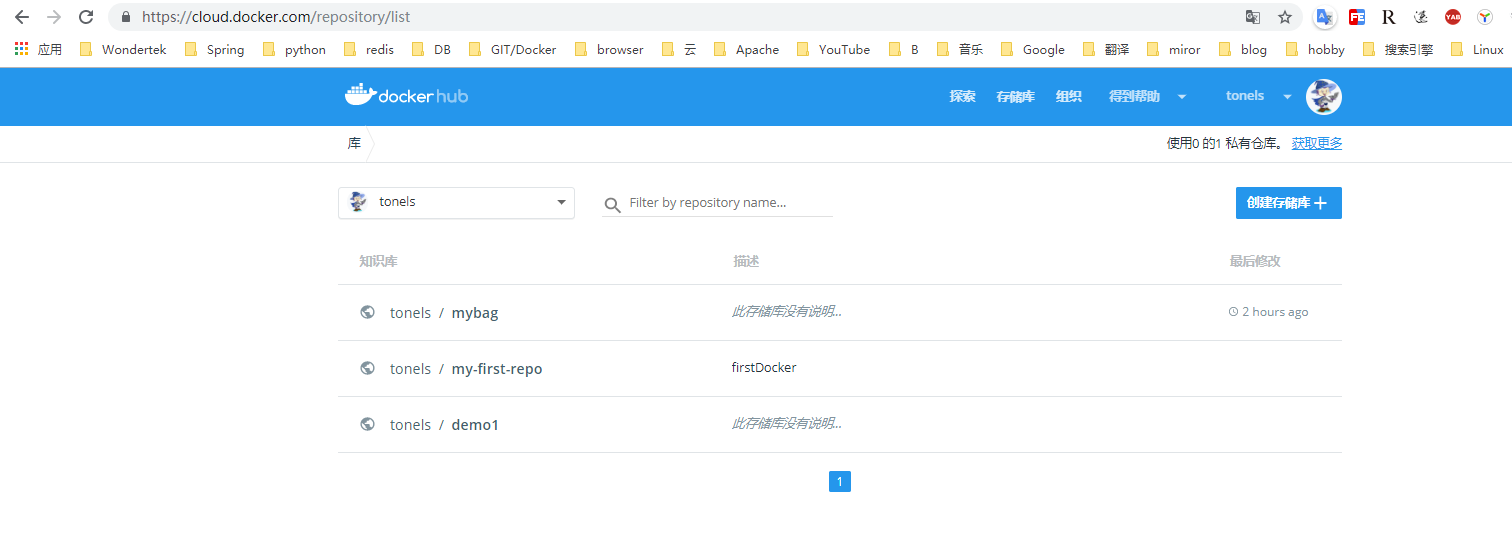Open the tonels / demo1 repository
1512x543 pixels.
pyautogui.click(x=444, y=425)
